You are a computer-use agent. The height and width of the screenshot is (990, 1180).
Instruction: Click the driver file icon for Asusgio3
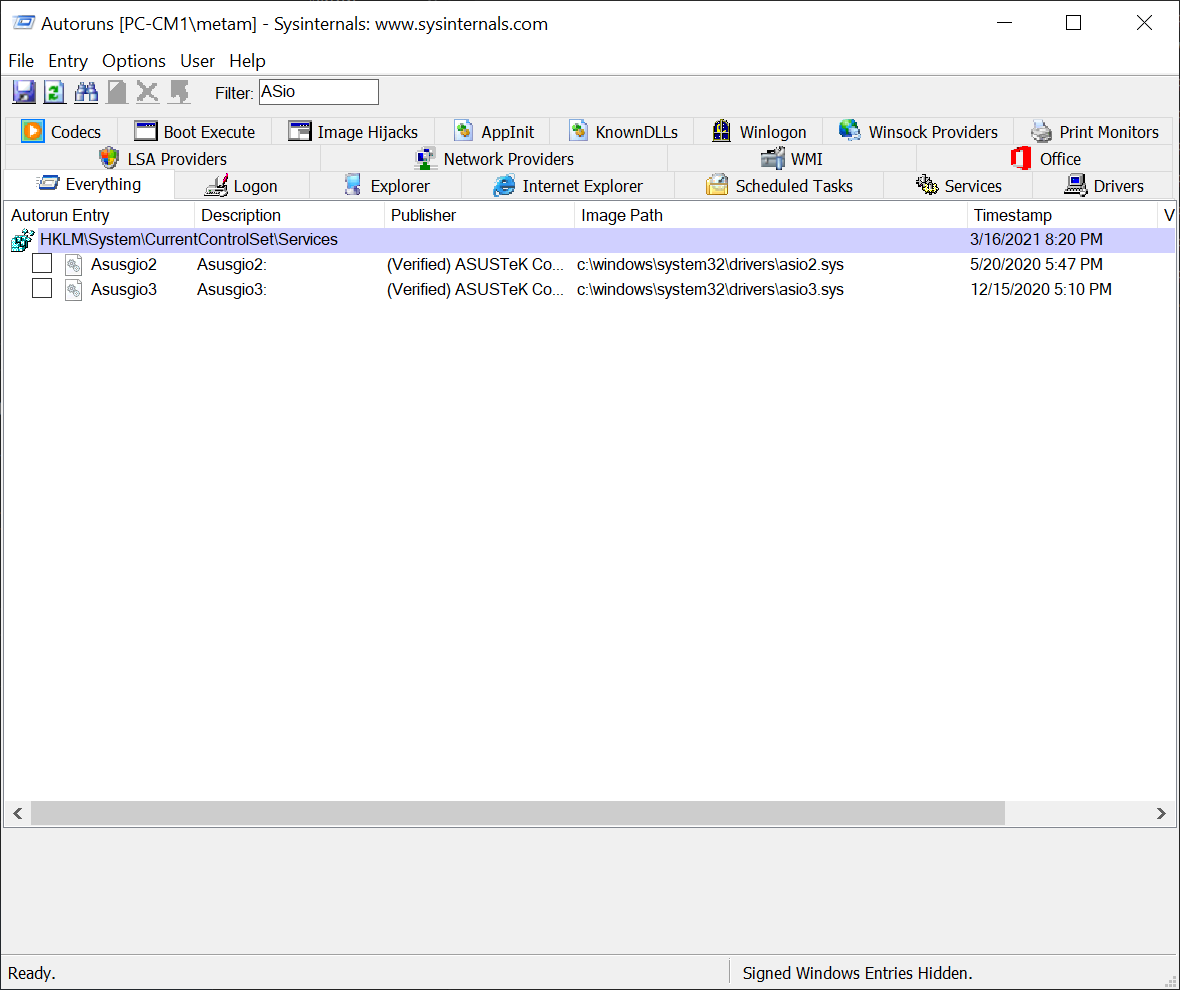[73, 290]
